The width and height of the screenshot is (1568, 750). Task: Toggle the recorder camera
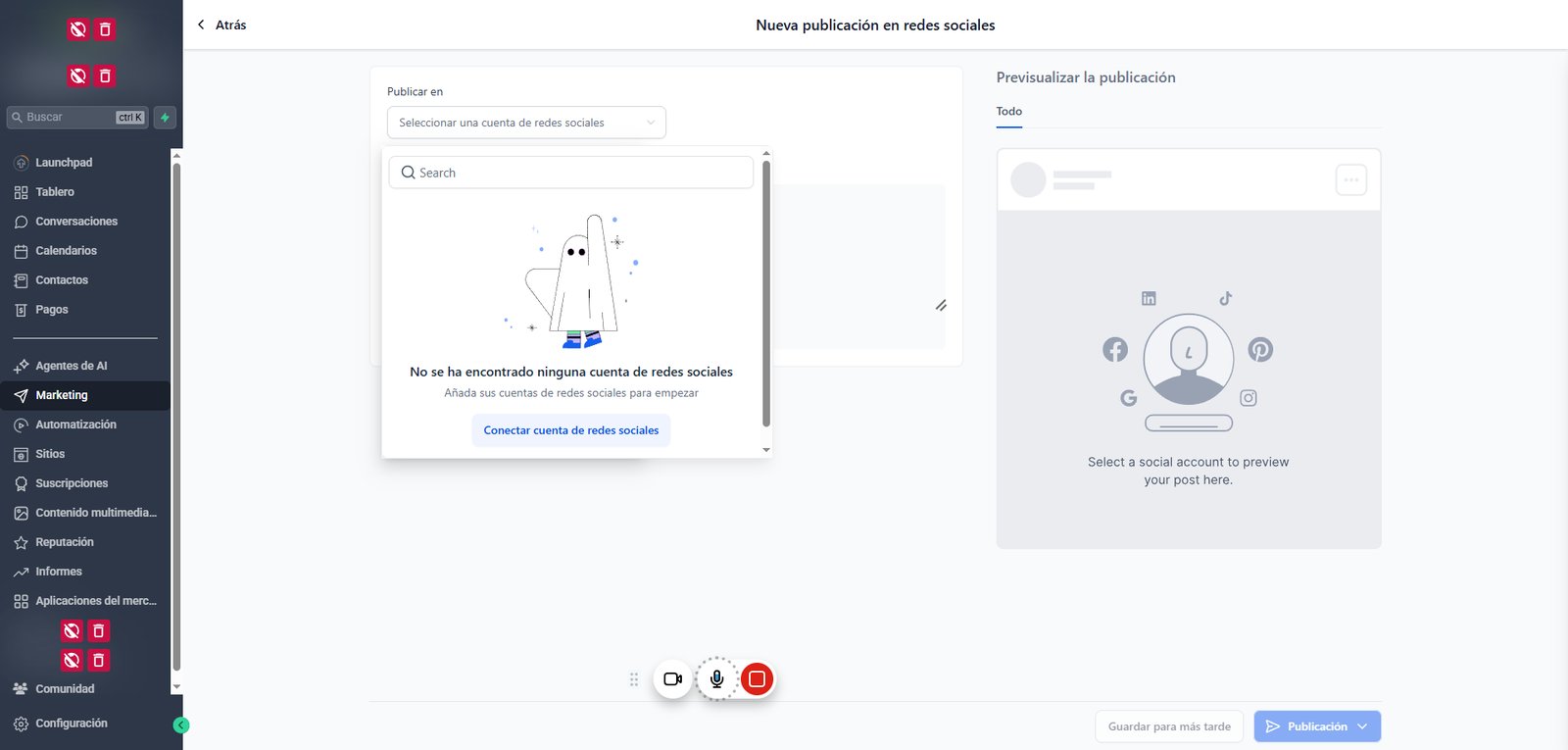tap(672, 678)
